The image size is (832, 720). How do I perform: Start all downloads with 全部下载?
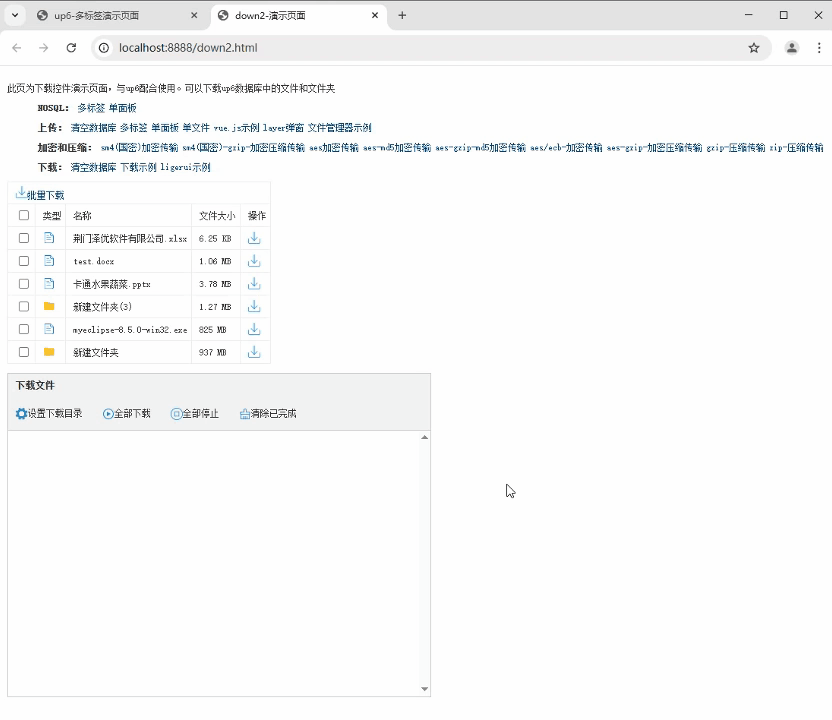click(x=127, y=414)
